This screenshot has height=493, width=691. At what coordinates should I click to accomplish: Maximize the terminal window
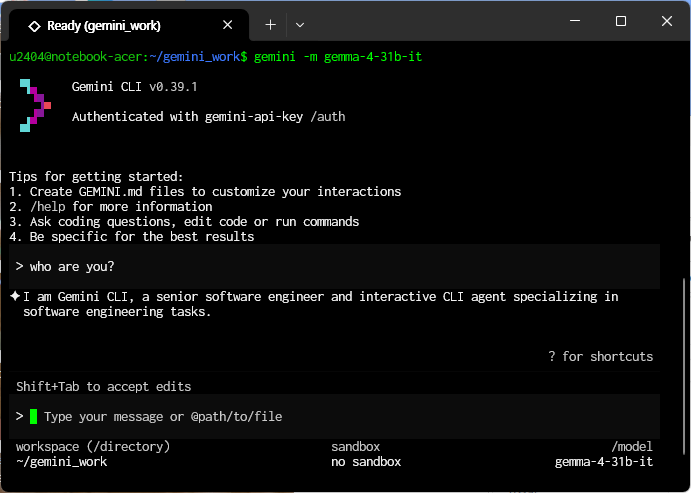621,21
